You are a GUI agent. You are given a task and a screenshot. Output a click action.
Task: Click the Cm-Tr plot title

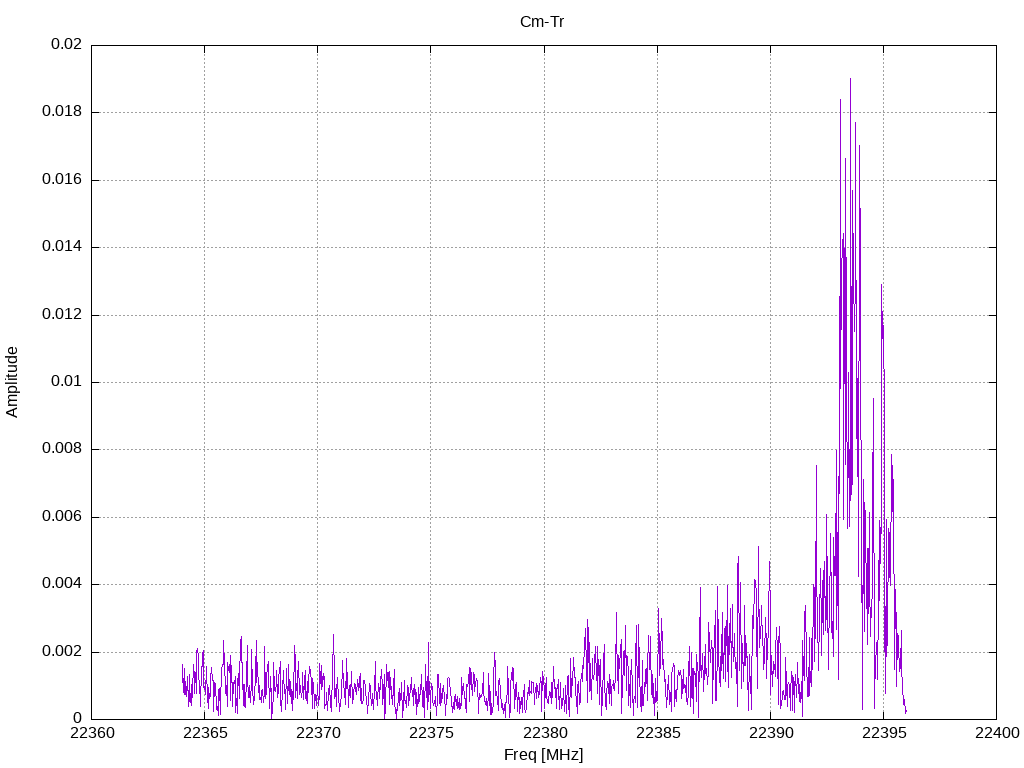coord(542,22)
